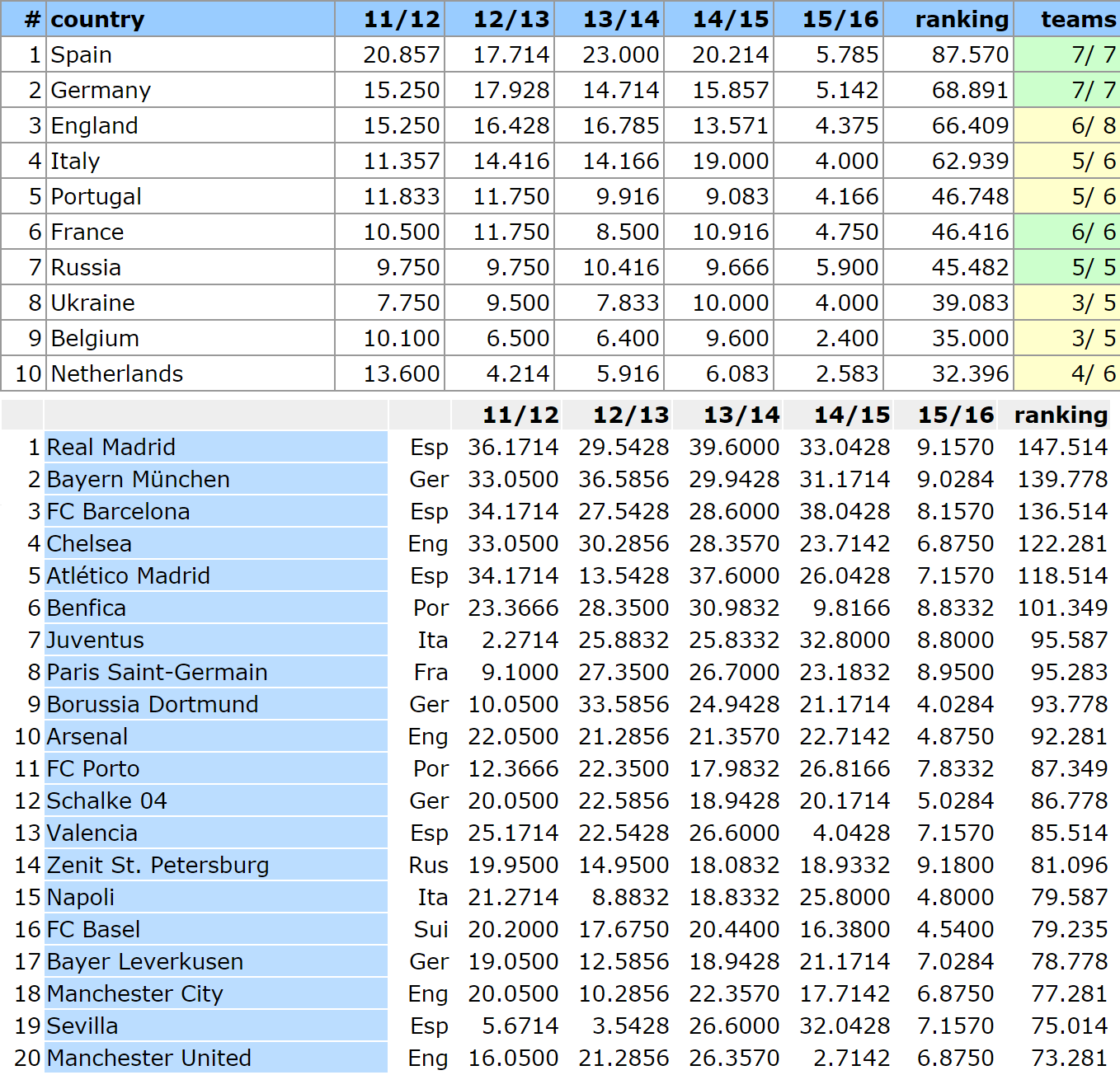Open the Atlético Madrid club link
Image resolution: width=1120 pixels, height=1075 pixels.
click(x=128, y=575)
